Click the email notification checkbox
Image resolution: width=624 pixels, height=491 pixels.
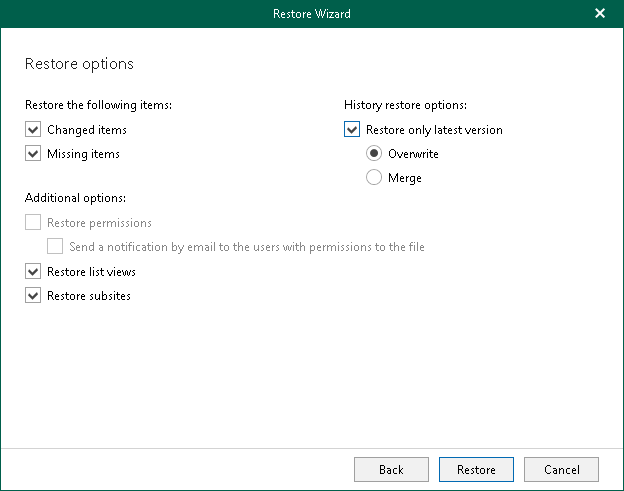(x=55, y=246)
